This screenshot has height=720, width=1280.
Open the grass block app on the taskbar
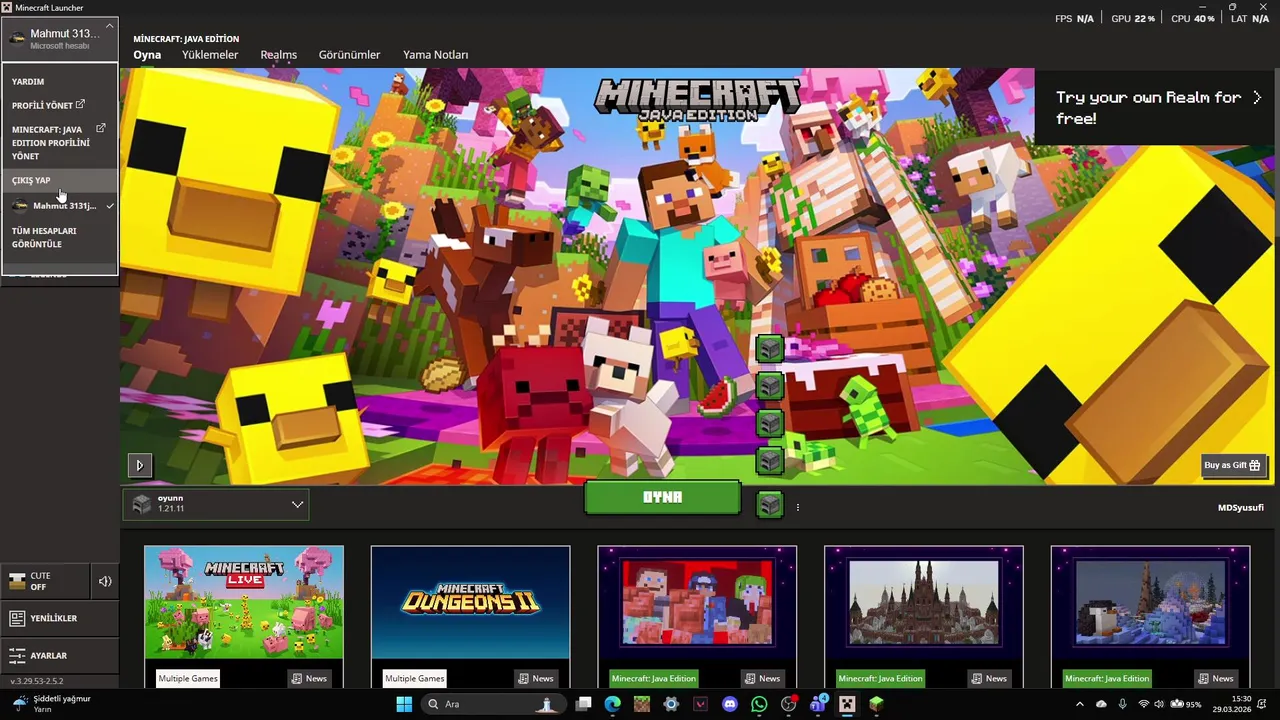pos(876,704)
